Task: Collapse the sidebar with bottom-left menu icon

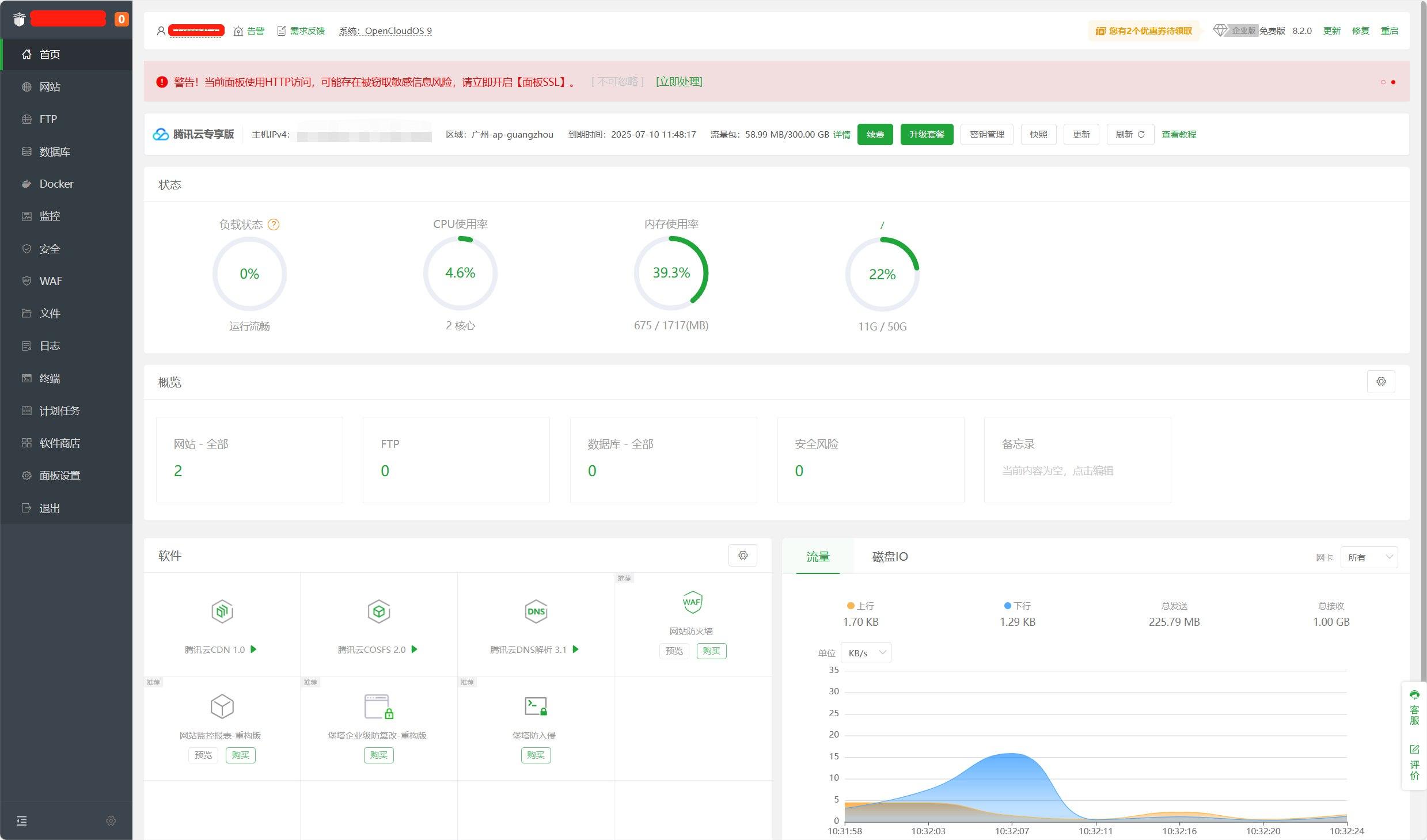Action: (x=22, y=820)
